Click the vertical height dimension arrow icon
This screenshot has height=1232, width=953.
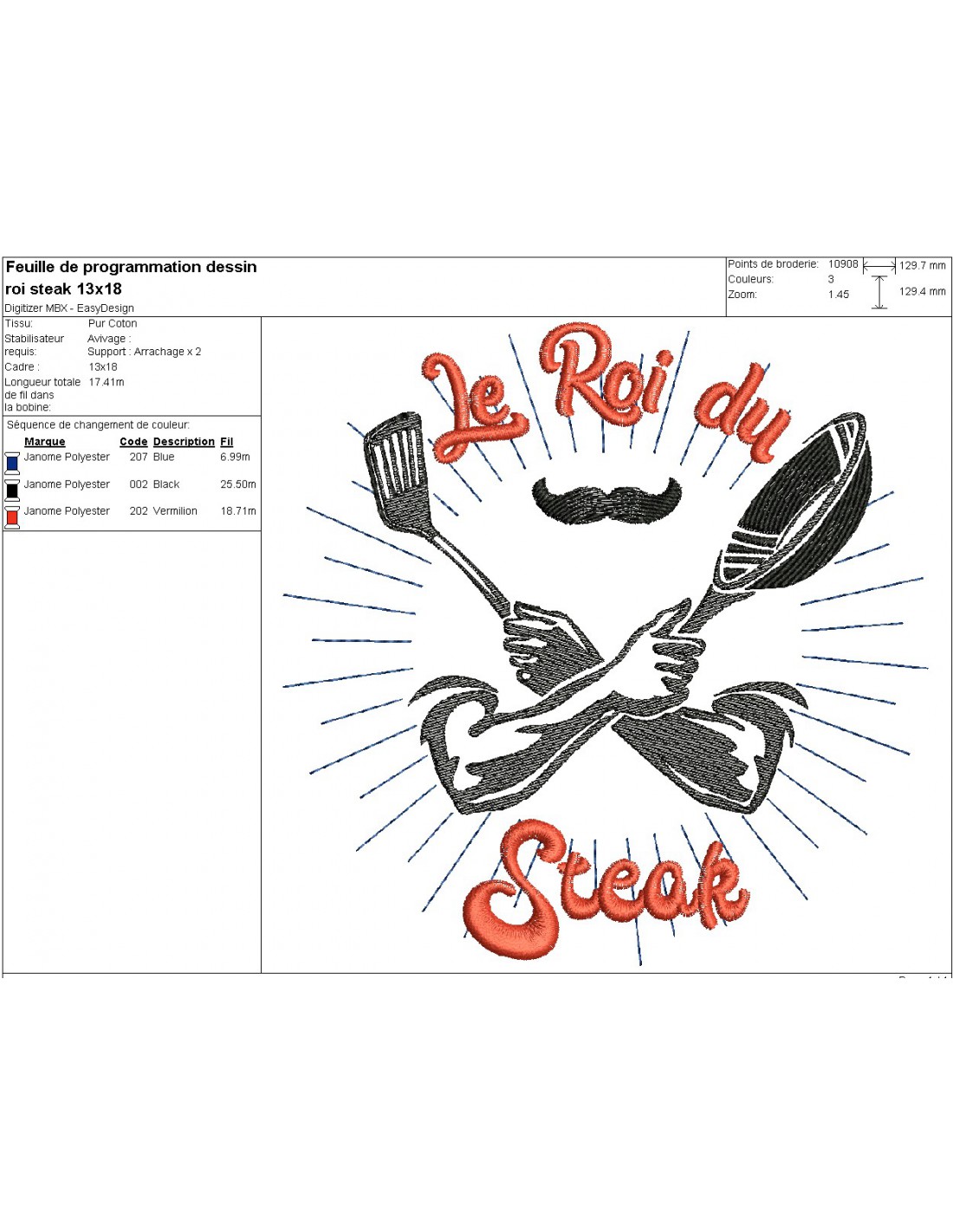(x=879, y=292)
